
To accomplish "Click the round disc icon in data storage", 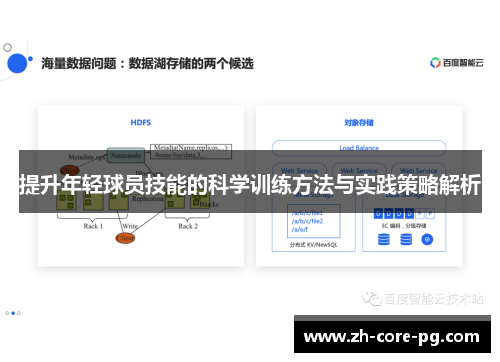I will pos(427,239).
